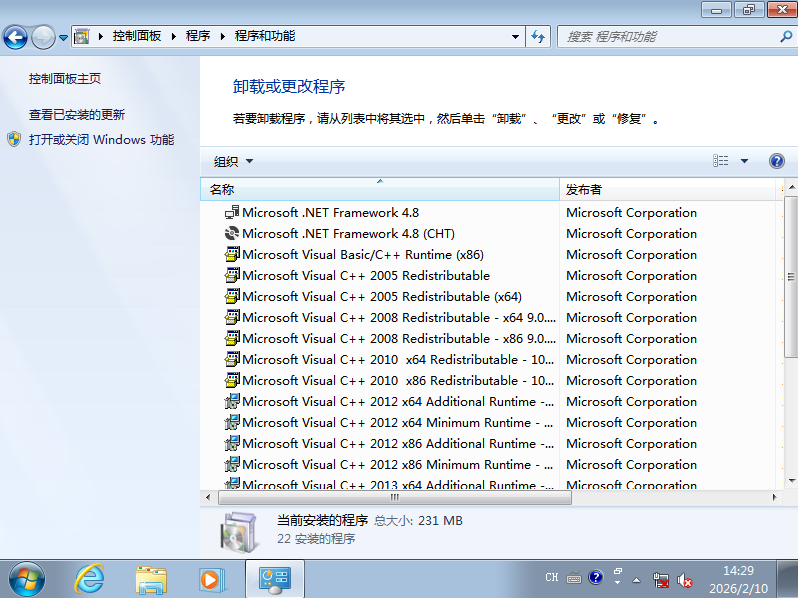Click publisher cell of .NET Framework 4.8 row
Viewport: 798px width, 598px height.
pyautogui.click(x=632, y=213)
